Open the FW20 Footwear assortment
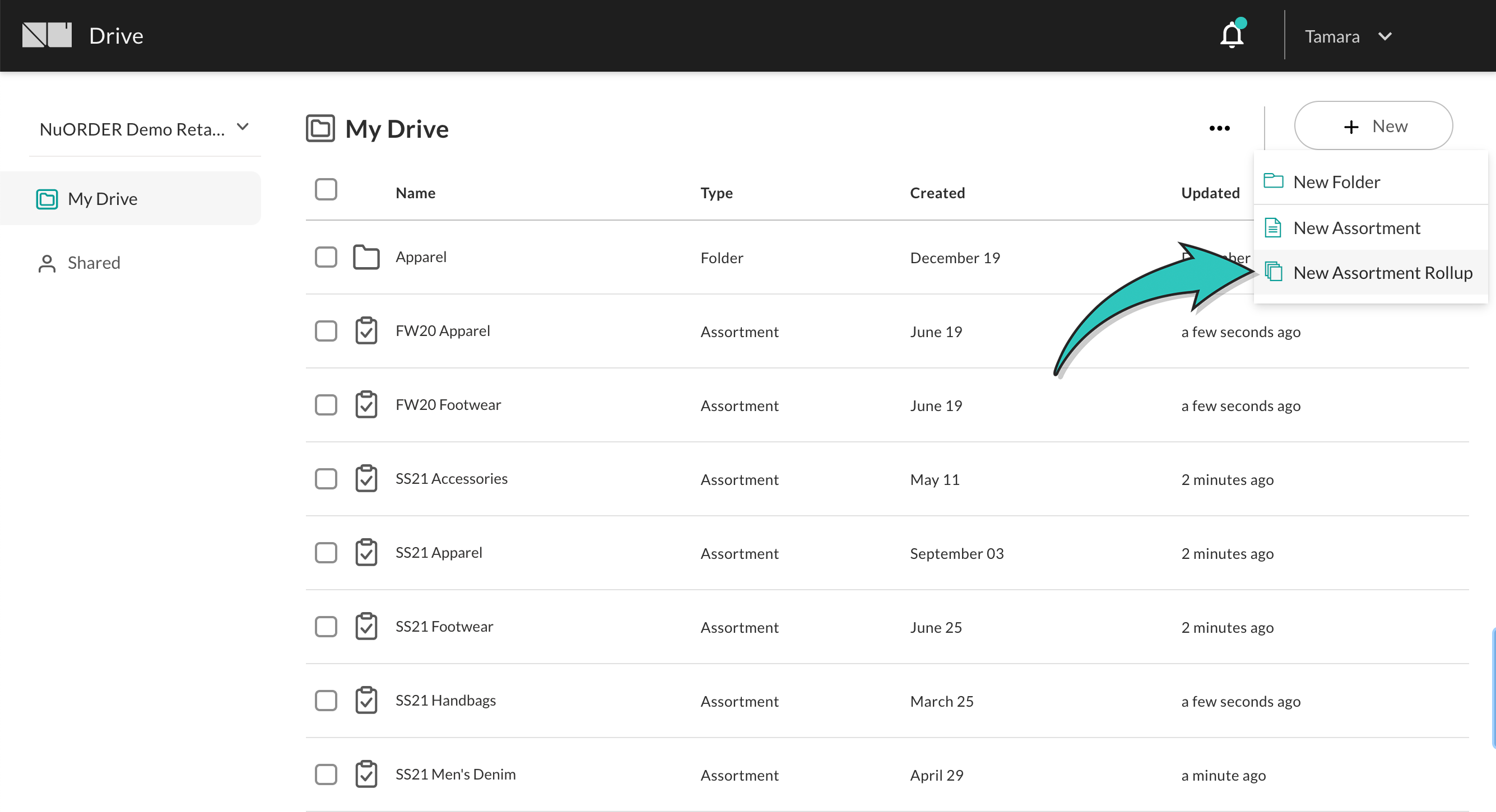The height and width of the screenshot is (812, 1496). point(448,404)
